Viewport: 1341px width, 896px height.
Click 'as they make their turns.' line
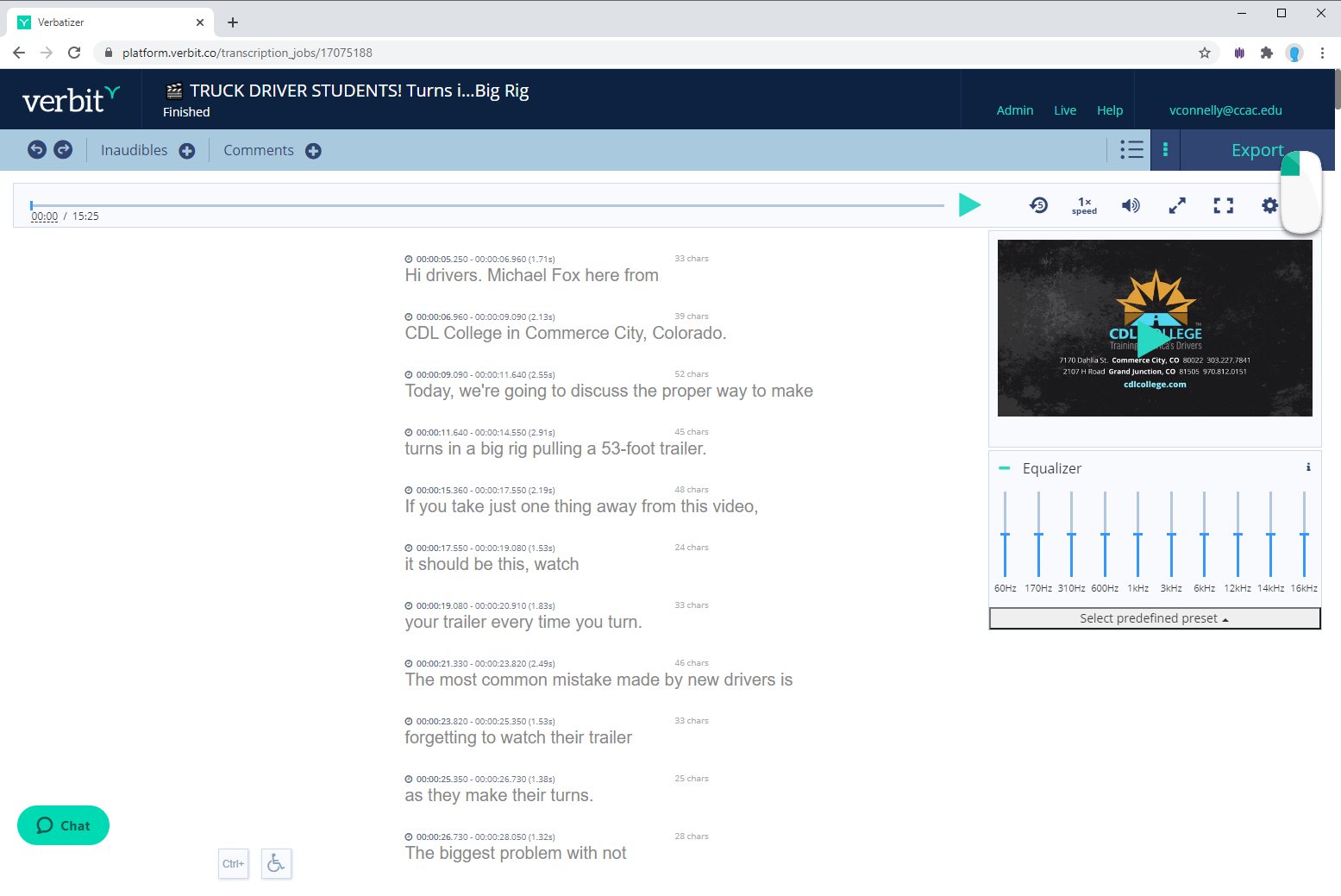coord(498,795)
